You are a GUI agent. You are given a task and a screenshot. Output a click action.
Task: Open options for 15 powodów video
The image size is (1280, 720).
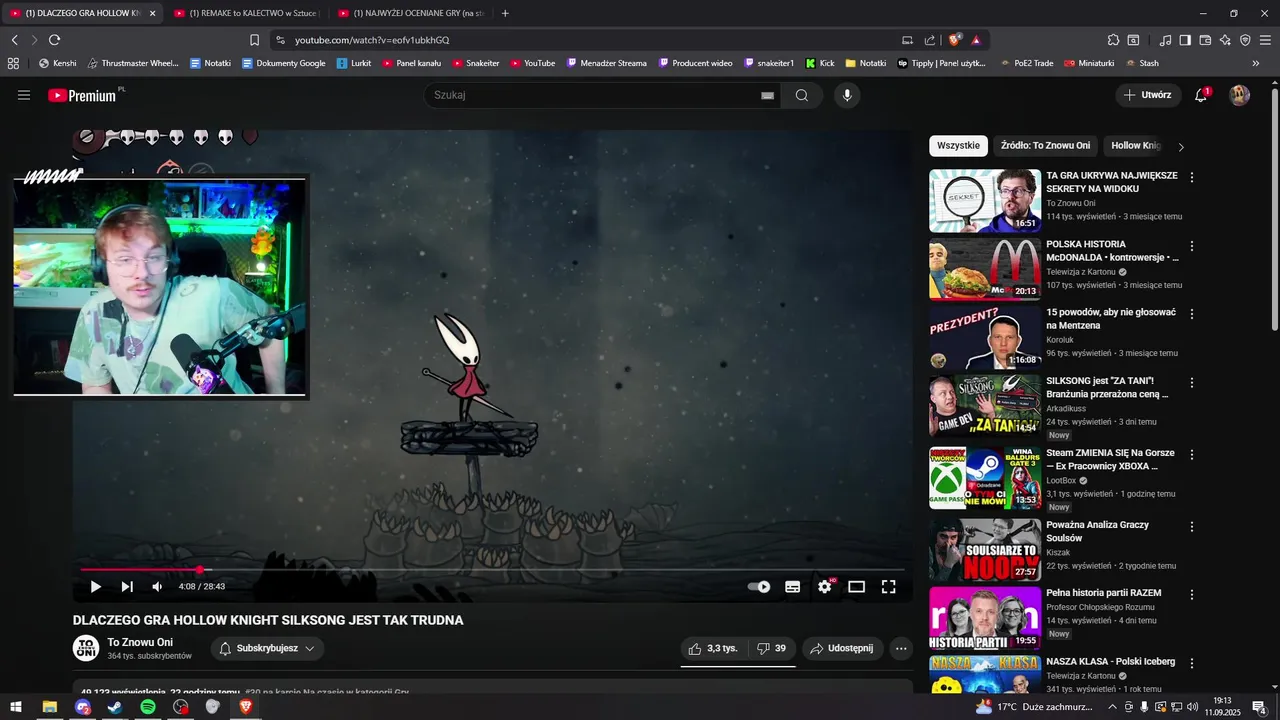coord(1191,314)
